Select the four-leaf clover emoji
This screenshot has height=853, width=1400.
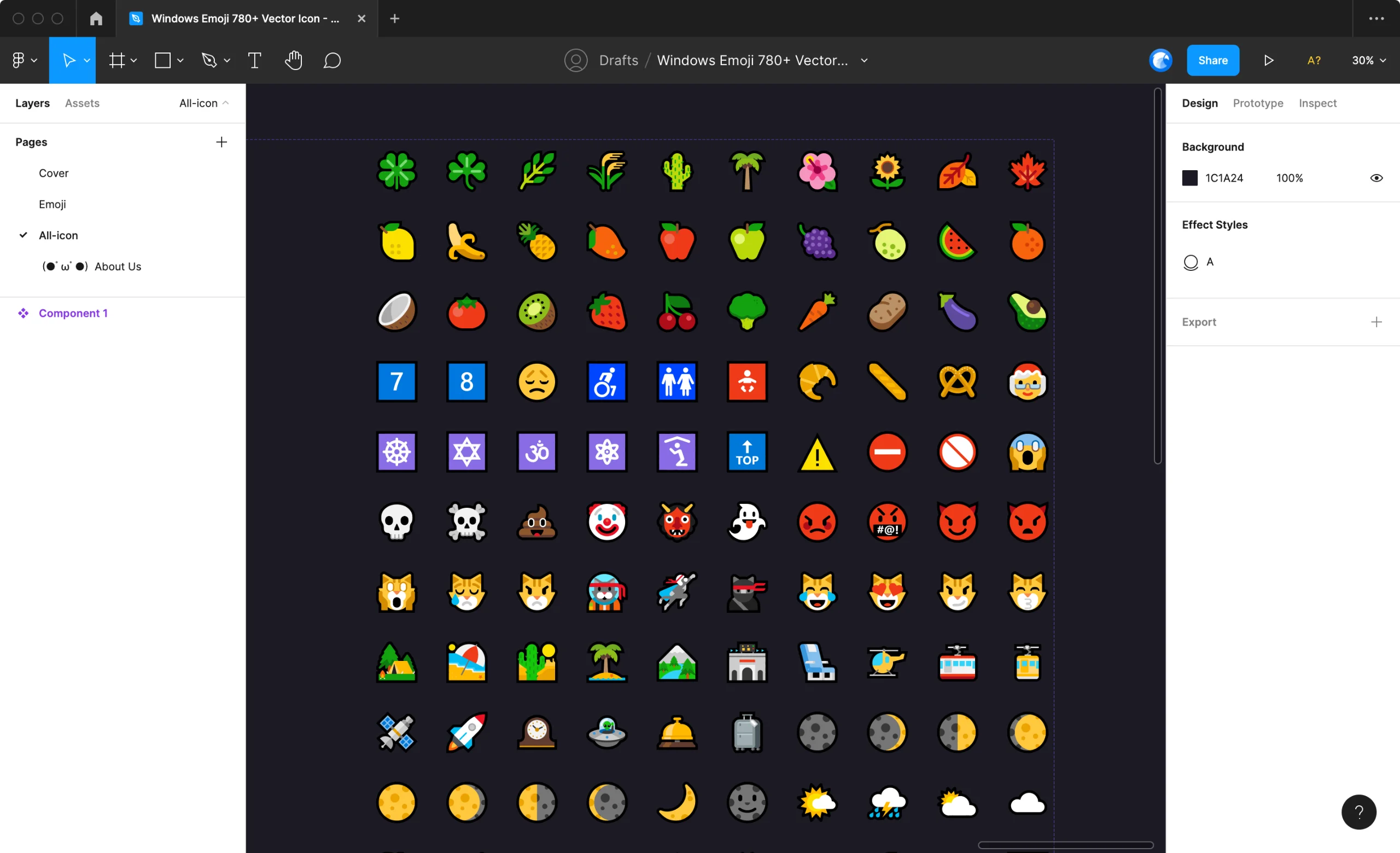point(396,171)
